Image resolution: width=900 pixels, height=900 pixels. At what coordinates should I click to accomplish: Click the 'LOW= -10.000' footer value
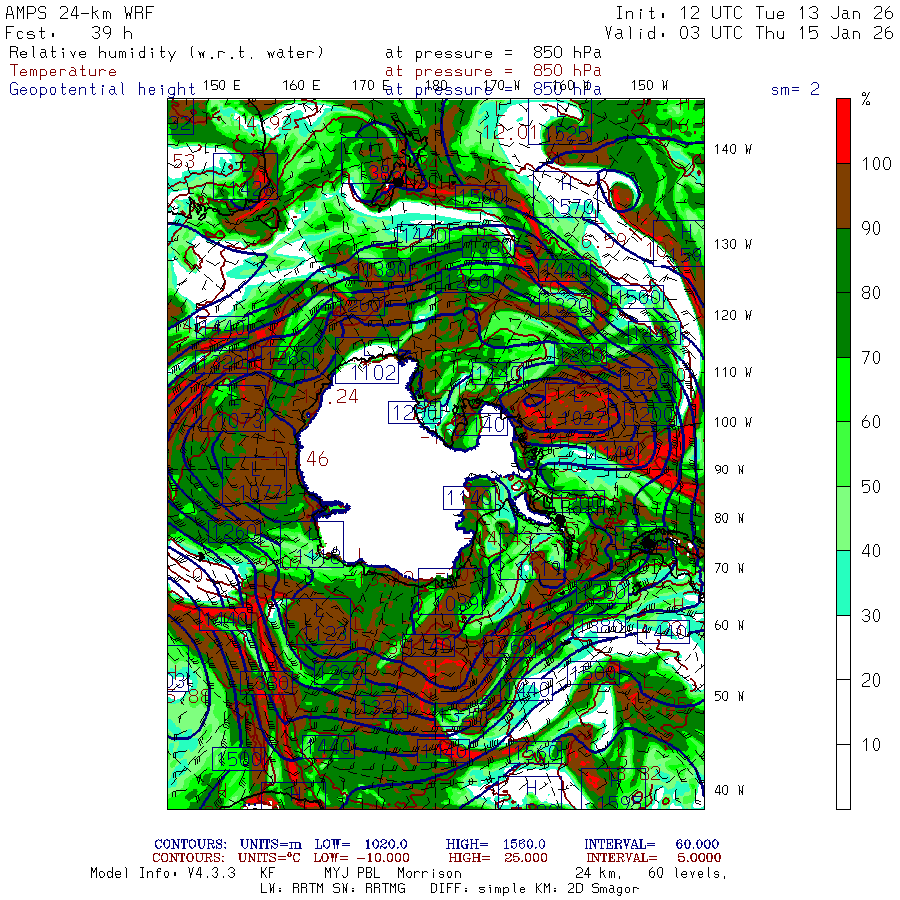pos(361,858)
